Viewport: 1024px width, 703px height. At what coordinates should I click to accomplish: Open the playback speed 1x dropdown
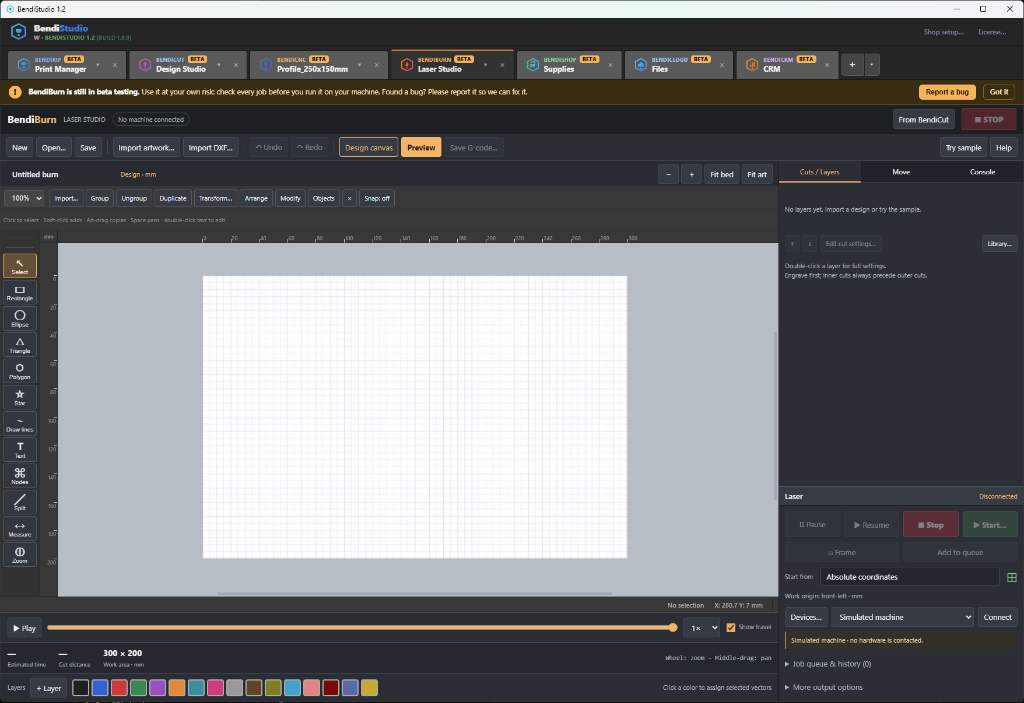coord(701,628)
